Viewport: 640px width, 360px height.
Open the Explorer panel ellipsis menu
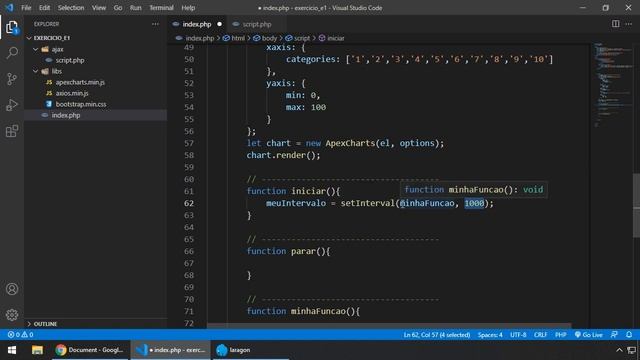pos(155,24)
